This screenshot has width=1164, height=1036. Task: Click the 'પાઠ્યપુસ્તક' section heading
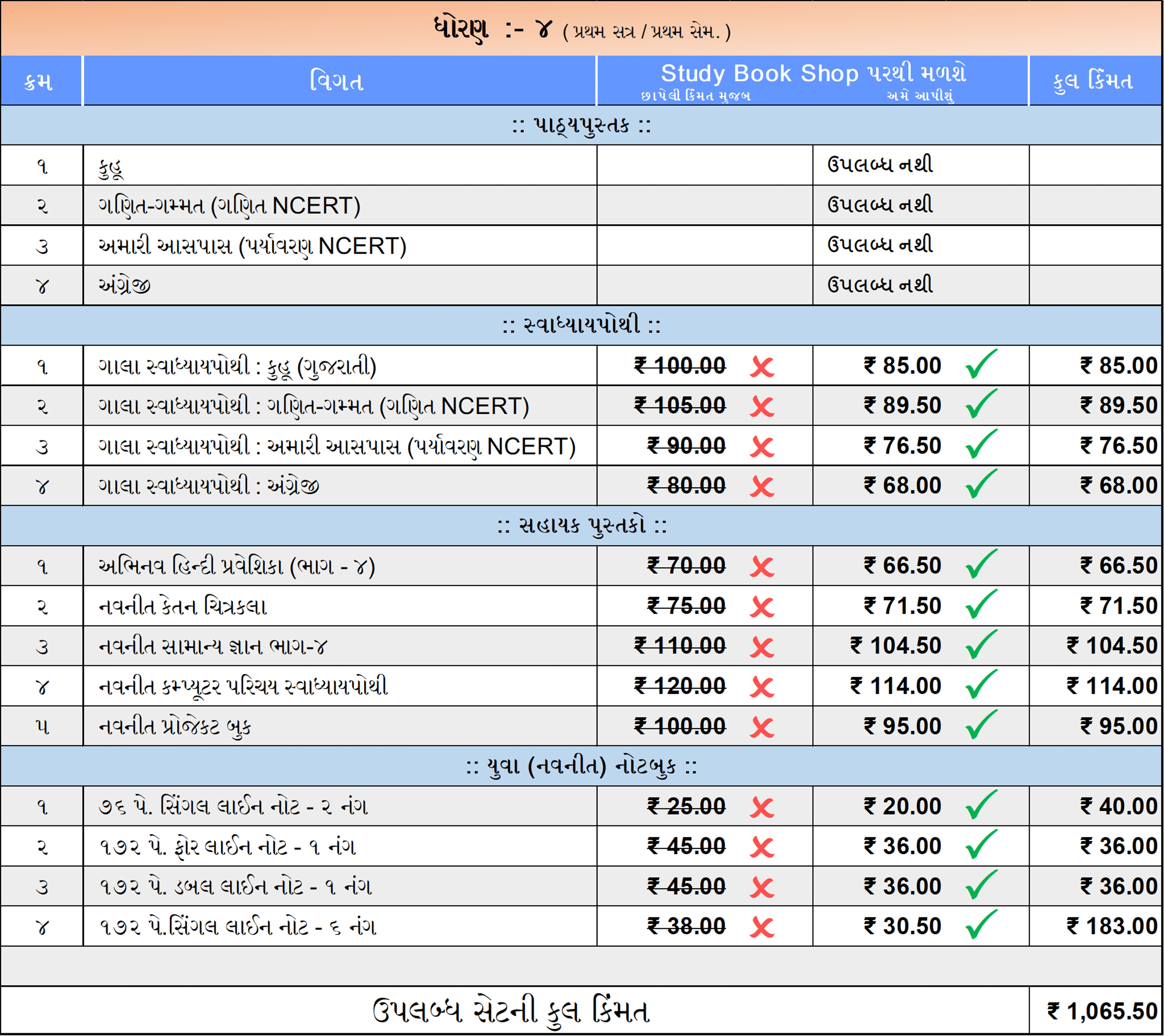[581, 125]
